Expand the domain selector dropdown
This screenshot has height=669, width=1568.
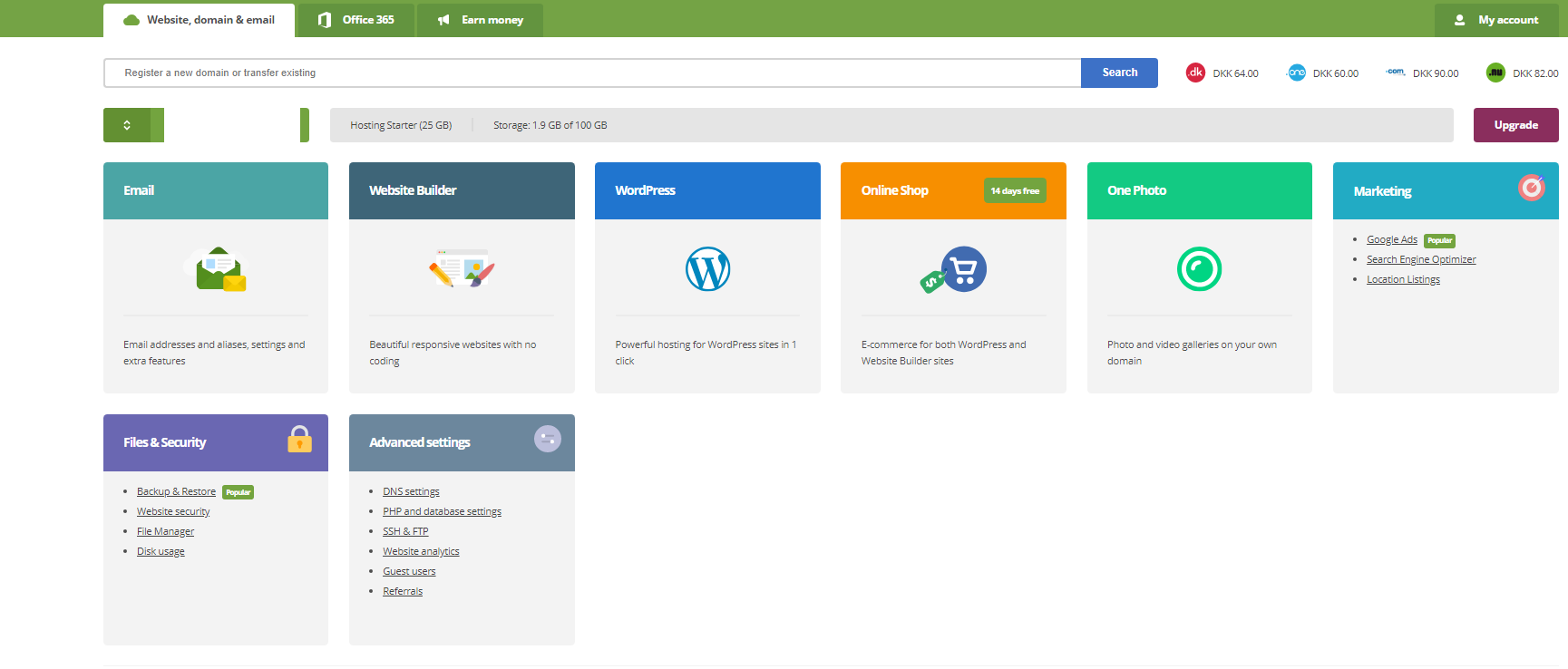tap(128, 125)
